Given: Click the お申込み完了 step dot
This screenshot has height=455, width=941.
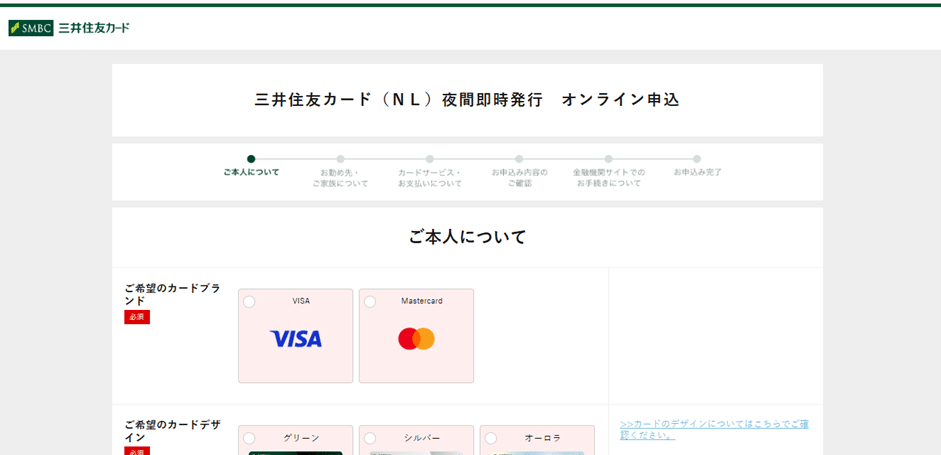Looking at the screenshot, I should [697, 159].
